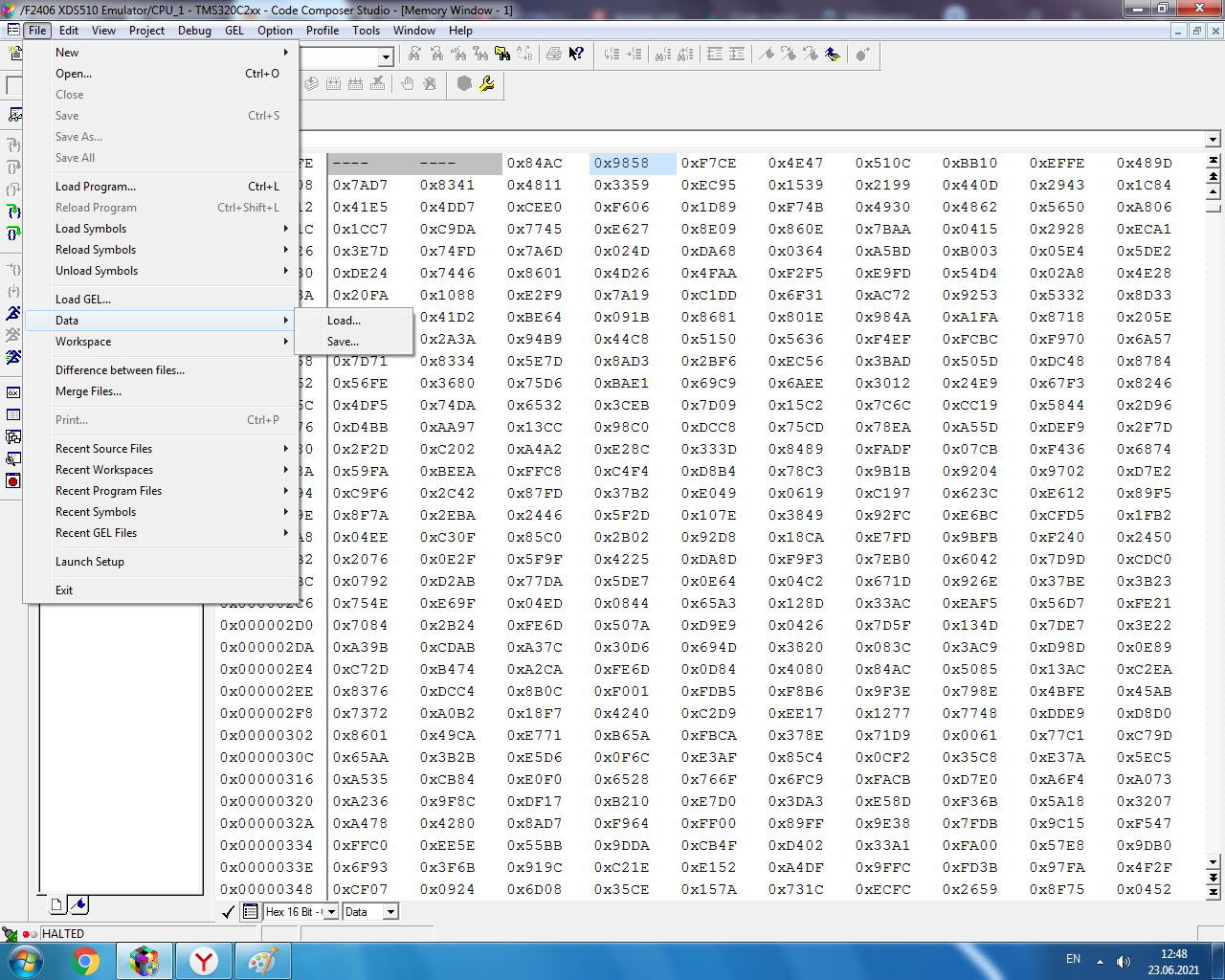Click the connection status icon left of HALTED
Screen dimensions: 1225x980
point(10,934)
